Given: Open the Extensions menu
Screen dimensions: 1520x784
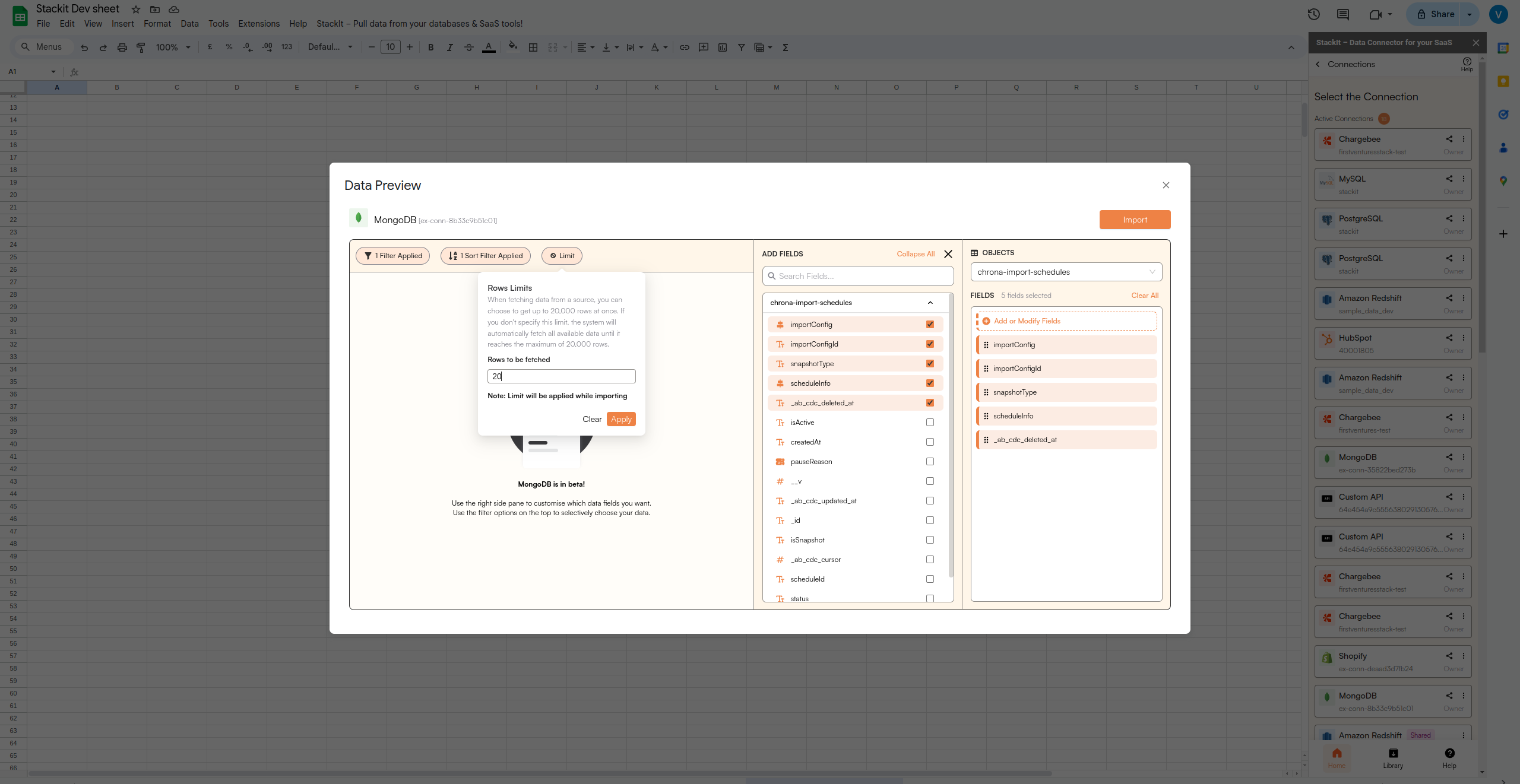Looking at the screenshot, I should (x=258, y=24).
